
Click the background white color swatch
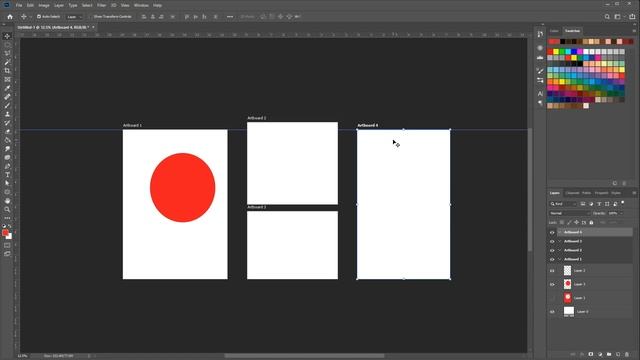coord(9,236)
